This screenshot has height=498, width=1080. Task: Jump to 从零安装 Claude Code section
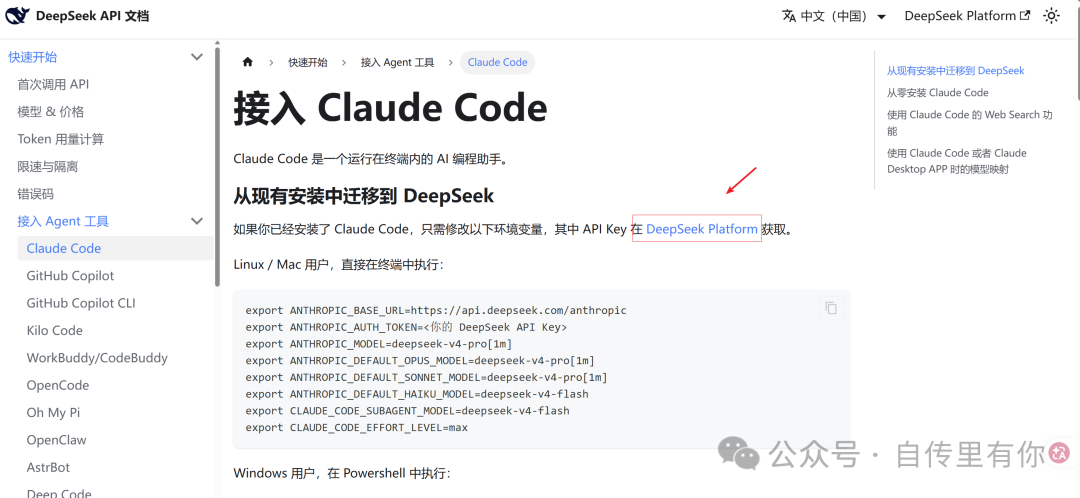tap(937, 92)
